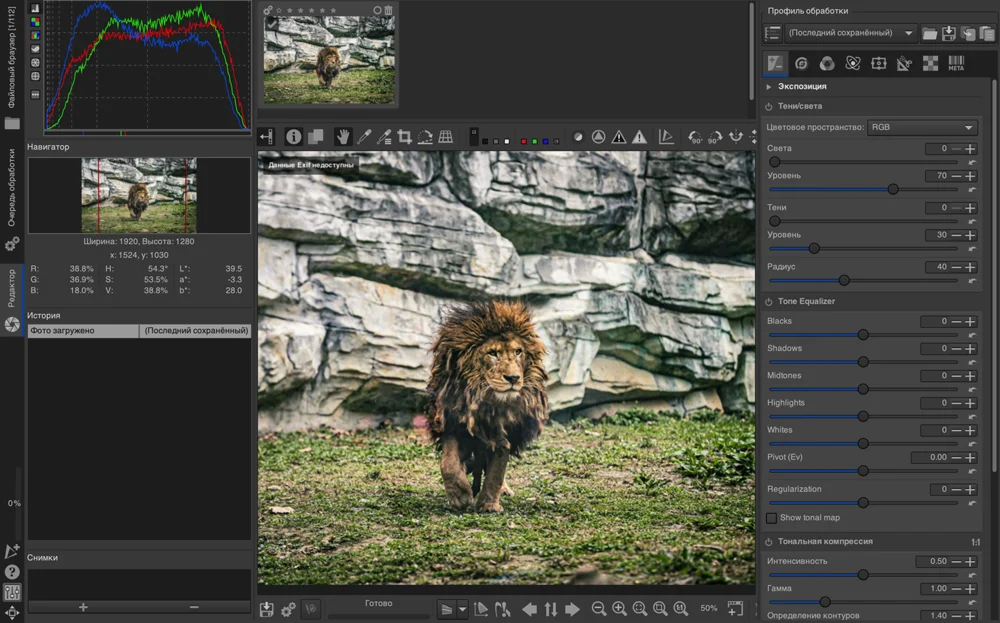Toggle the image info overlay
The height and width of the screenshot is (623, 1000).
pyautogui.click(x=293, y=136)
